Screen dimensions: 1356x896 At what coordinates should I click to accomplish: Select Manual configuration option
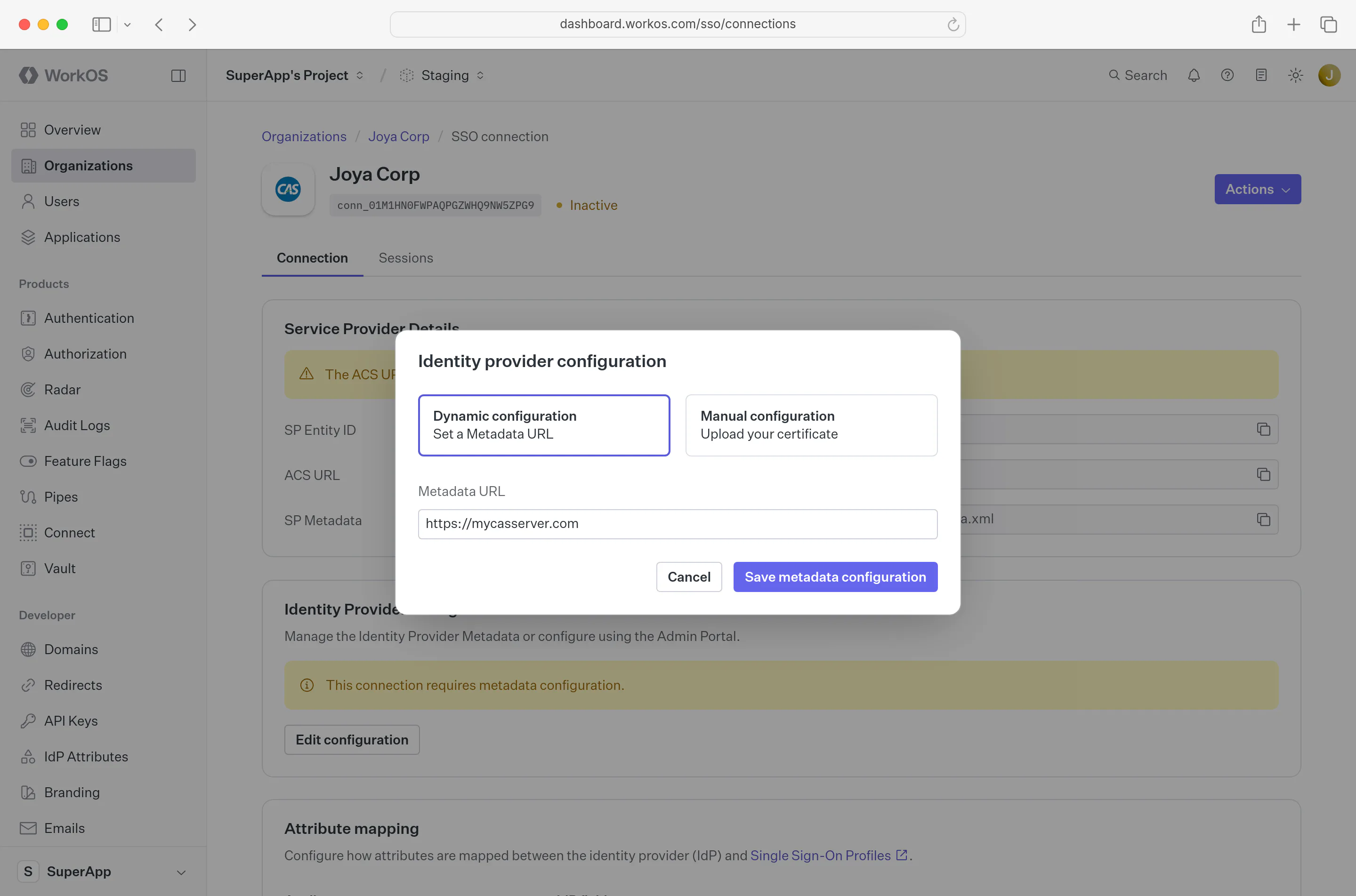coord(811,425)
